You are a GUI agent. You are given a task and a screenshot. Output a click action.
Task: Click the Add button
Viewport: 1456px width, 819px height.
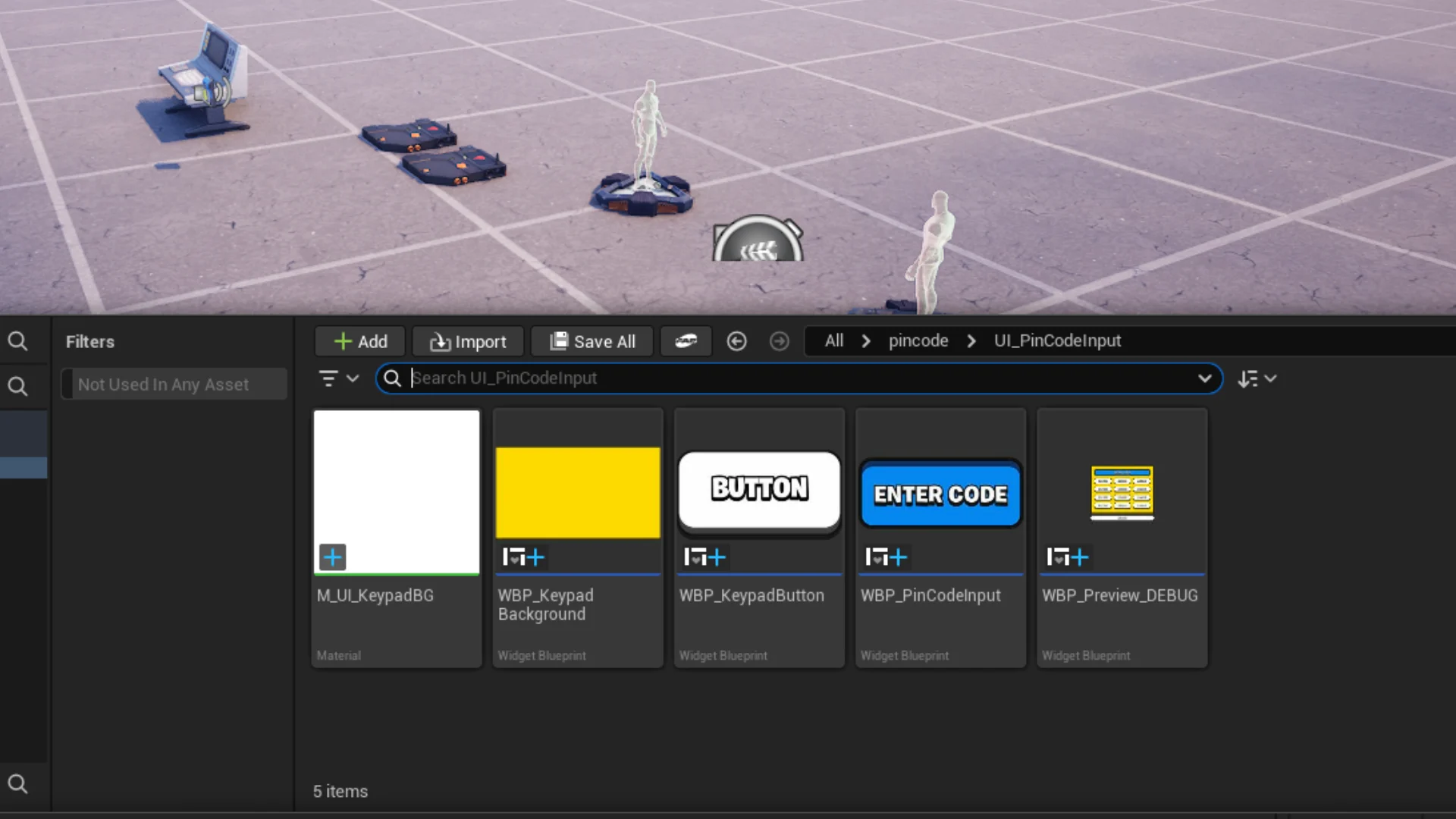point(360,341)
